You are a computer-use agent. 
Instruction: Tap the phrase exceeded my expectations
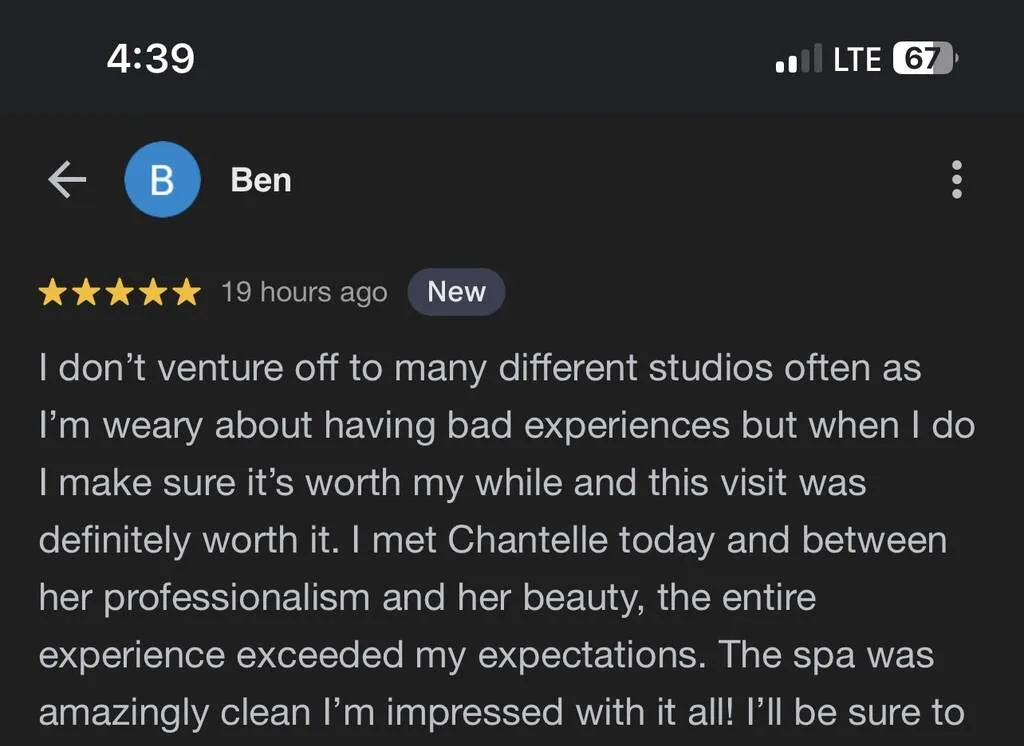471,655
